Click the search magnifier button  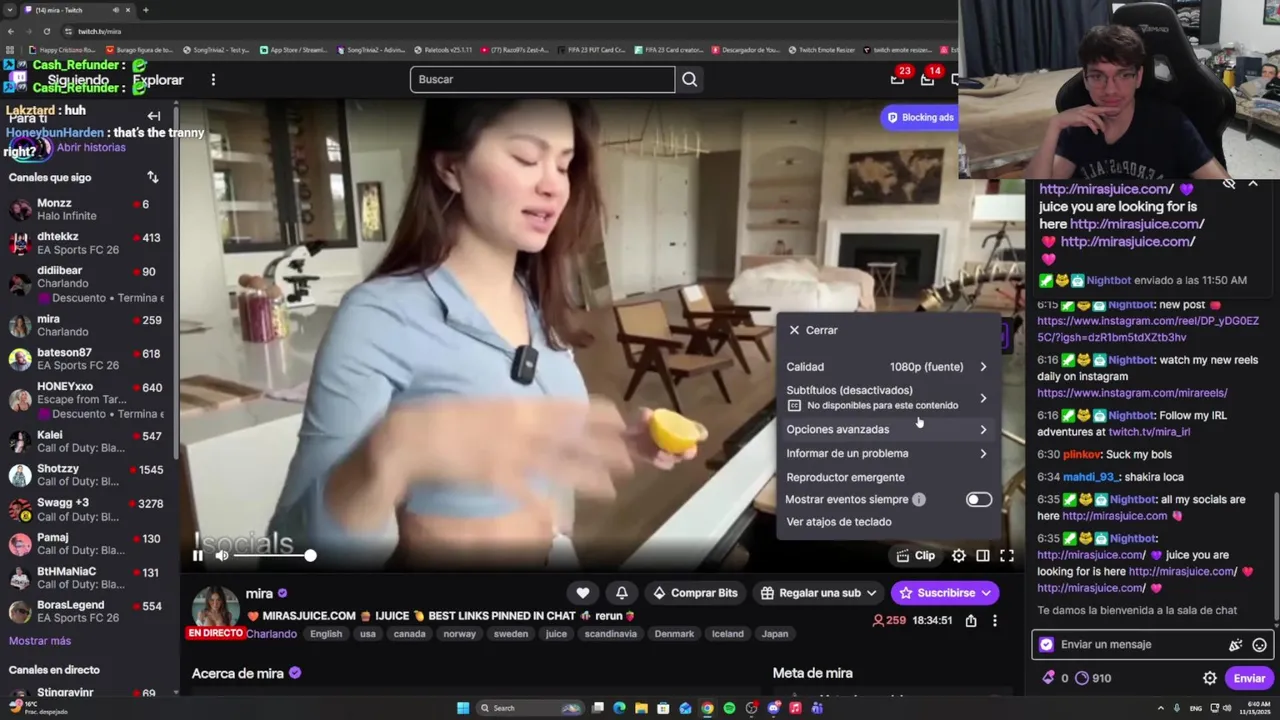coord(689,79)
